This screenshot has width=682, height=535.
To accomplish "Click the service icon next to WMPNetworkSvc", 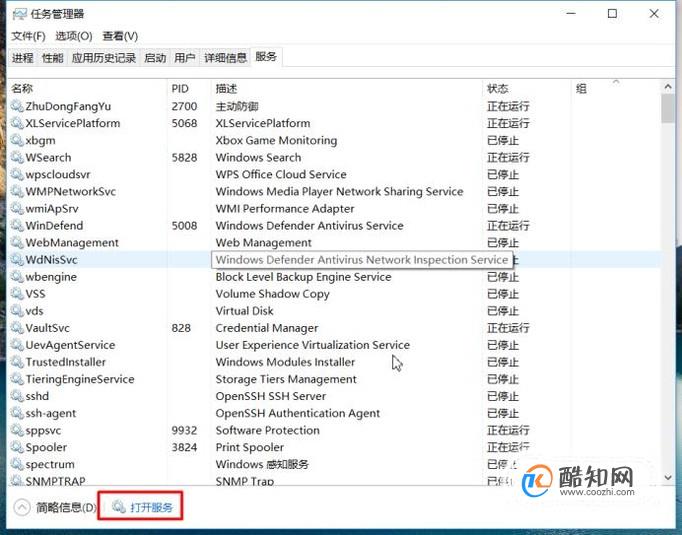I will (17, 191).
